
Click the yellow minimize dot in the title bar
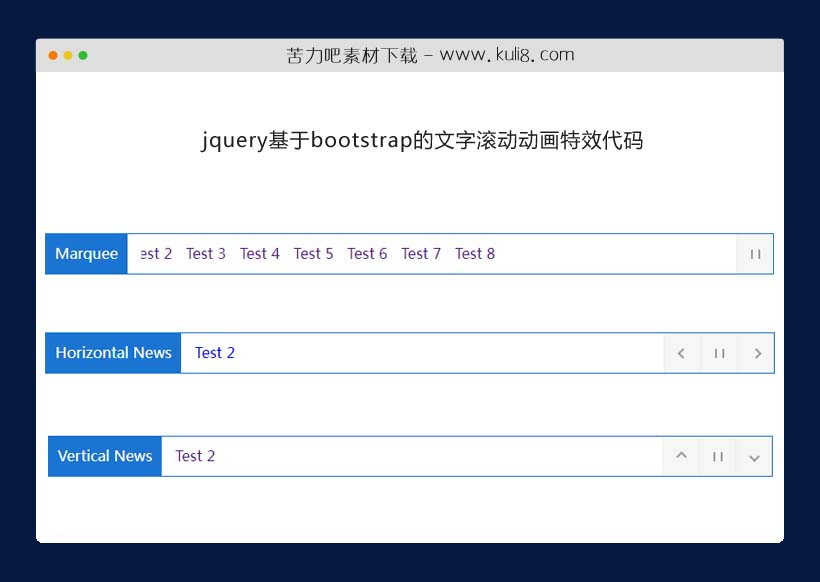pyautogui.click(x=68, y=57)
